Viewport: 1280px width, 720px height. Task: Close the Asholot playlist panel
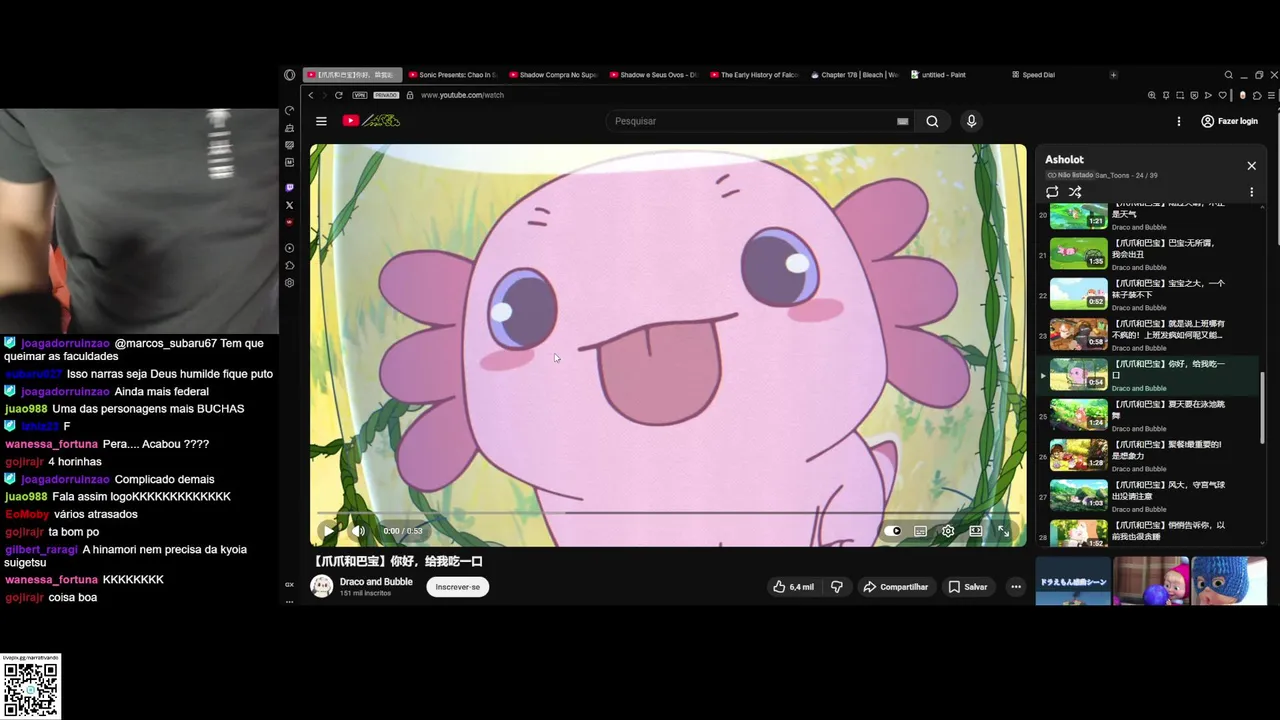(x=1251, y=166)
